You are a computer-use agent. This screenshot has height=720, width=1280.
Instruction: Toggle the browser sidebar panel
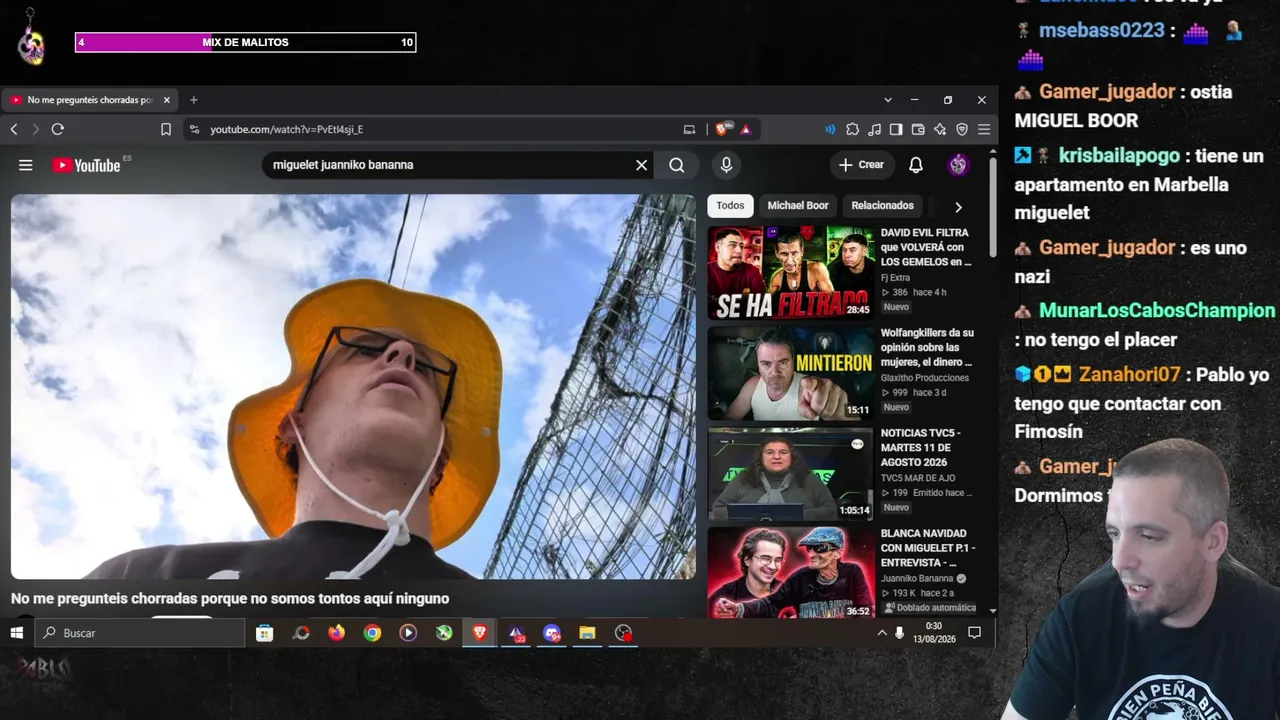click(896, 129)
